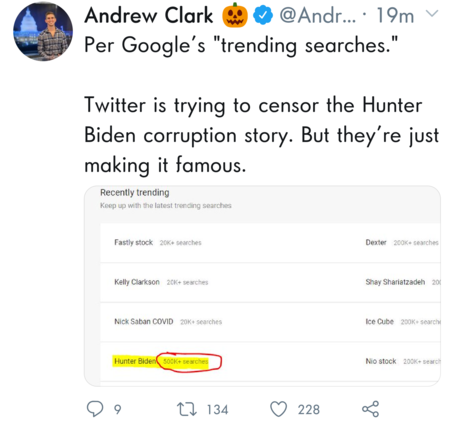Open Andrew Clark's profile picture

coord(43,31)
